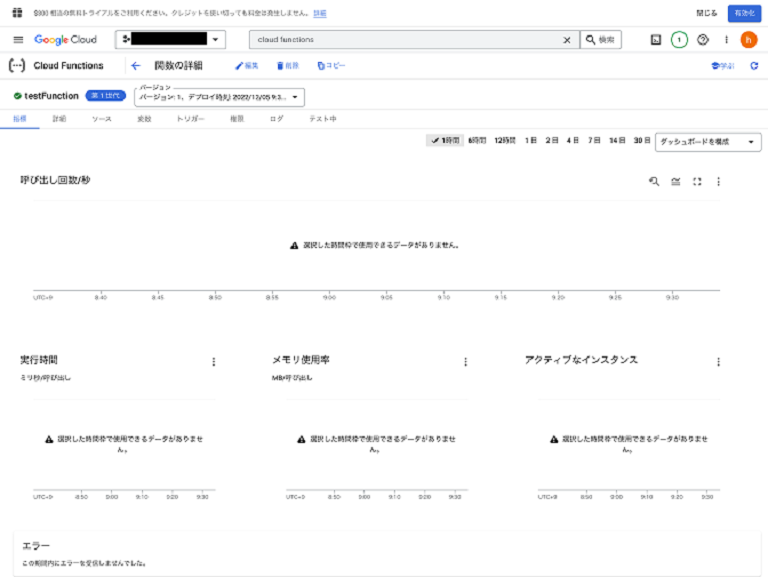Image resolution: width=768 pixels, height=577 pixels.
Task: Select the 12時間 time range
Action: (504, 141)
